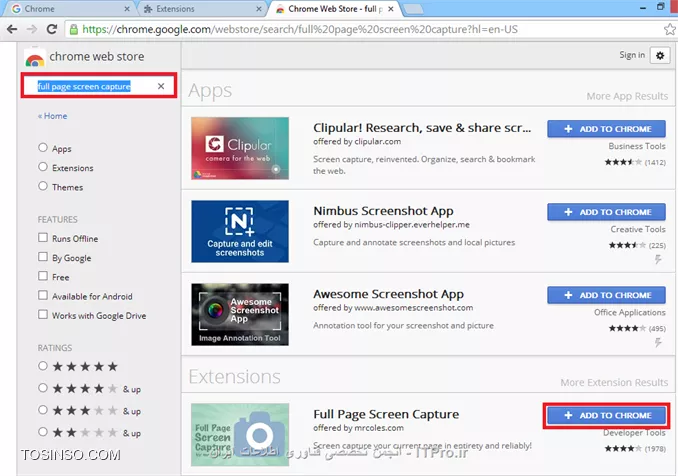Image resolution: width=678 pixels, height=476 pixels.
Task: Click 'offered by clipular.com' text
Action: tap(357, 141)
